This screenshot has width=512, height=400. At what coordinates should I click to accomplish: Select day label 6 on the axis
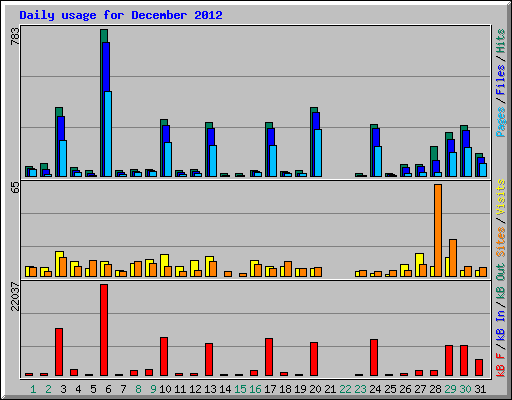click(x=108, y=389)
